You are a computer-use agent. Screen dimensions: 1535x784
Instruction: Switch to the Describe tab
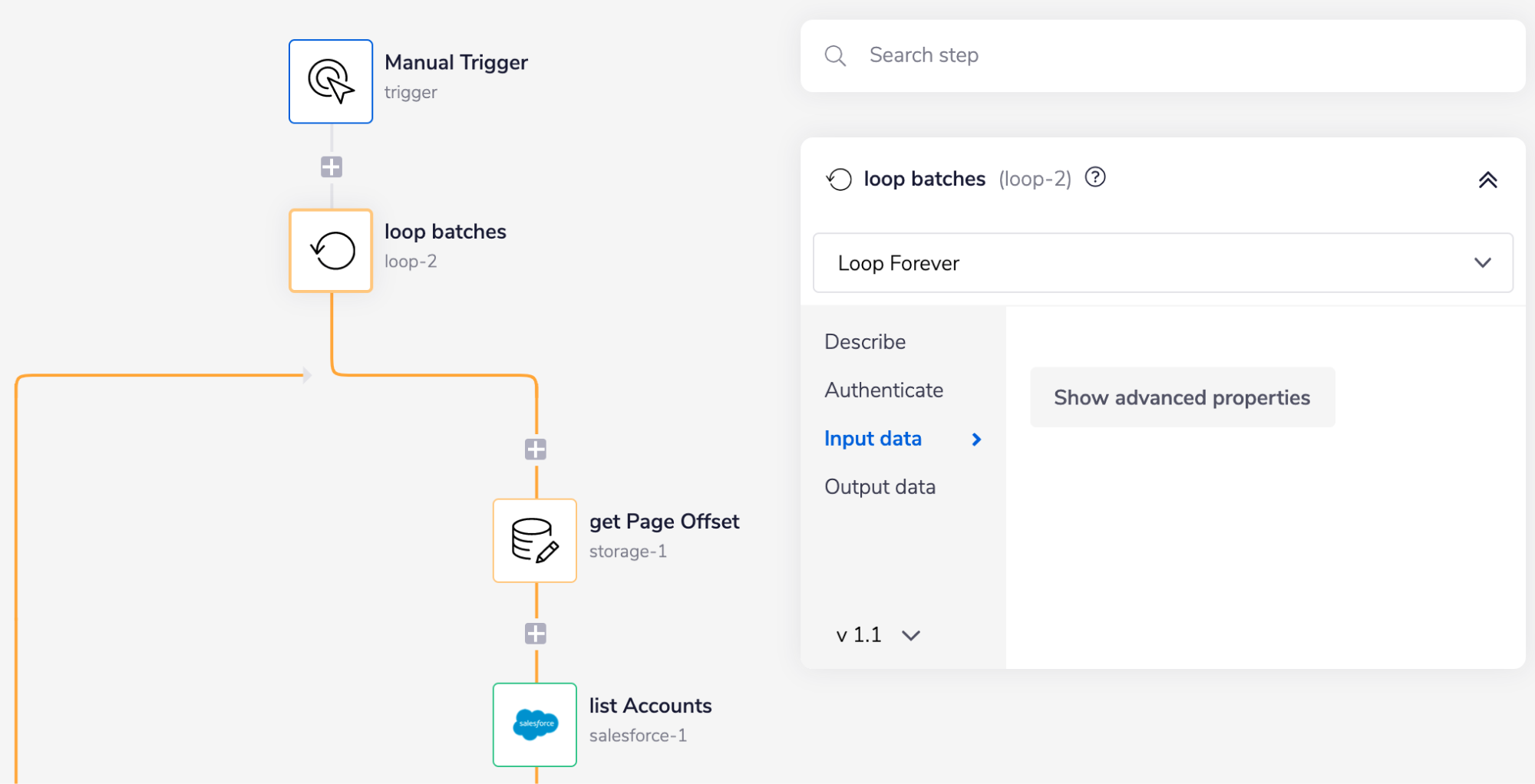coord(864,341)
